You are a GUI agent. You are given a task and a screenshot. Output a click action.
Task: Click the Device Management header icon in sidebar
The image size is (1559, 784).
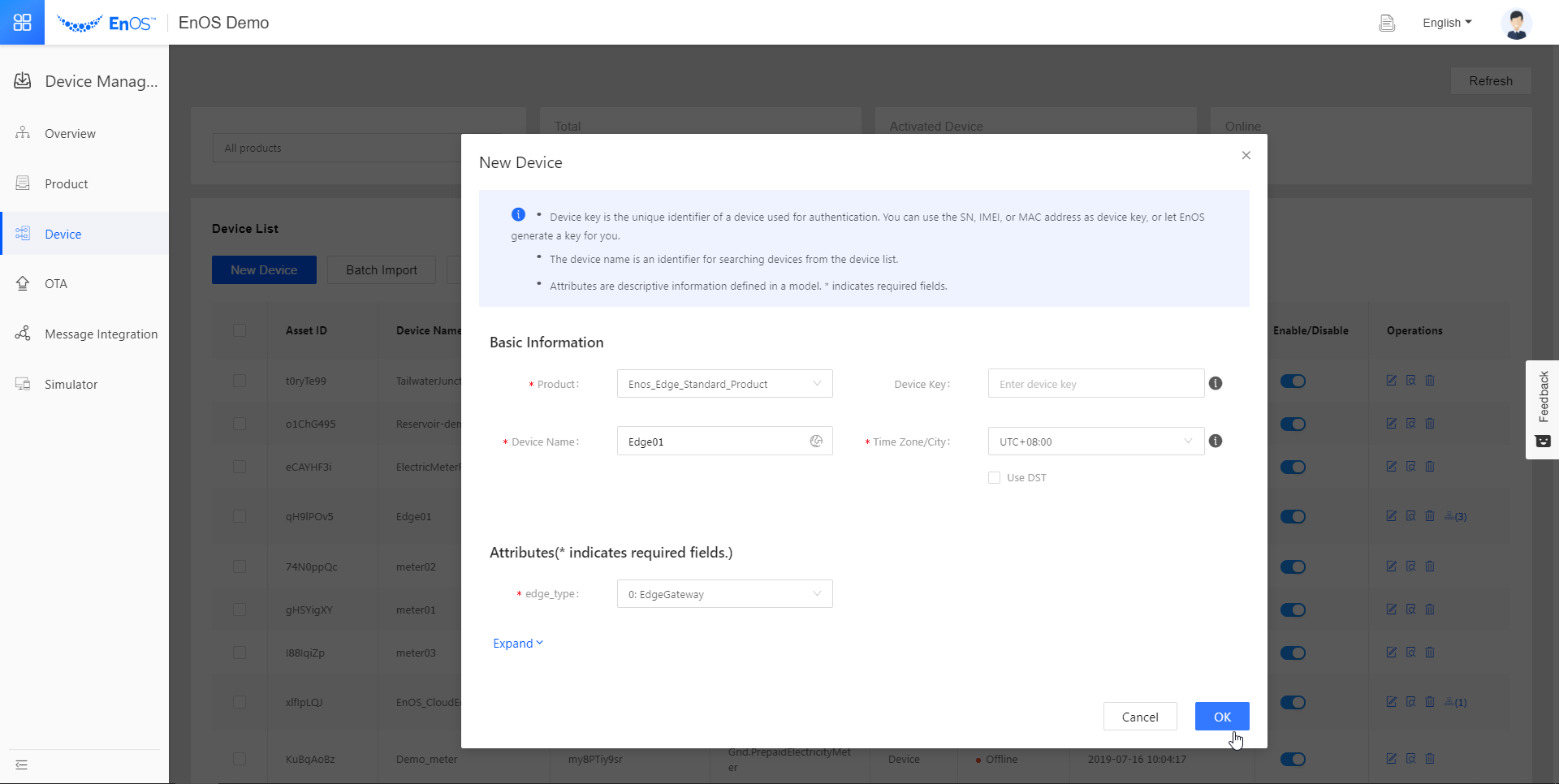point(23,80)
